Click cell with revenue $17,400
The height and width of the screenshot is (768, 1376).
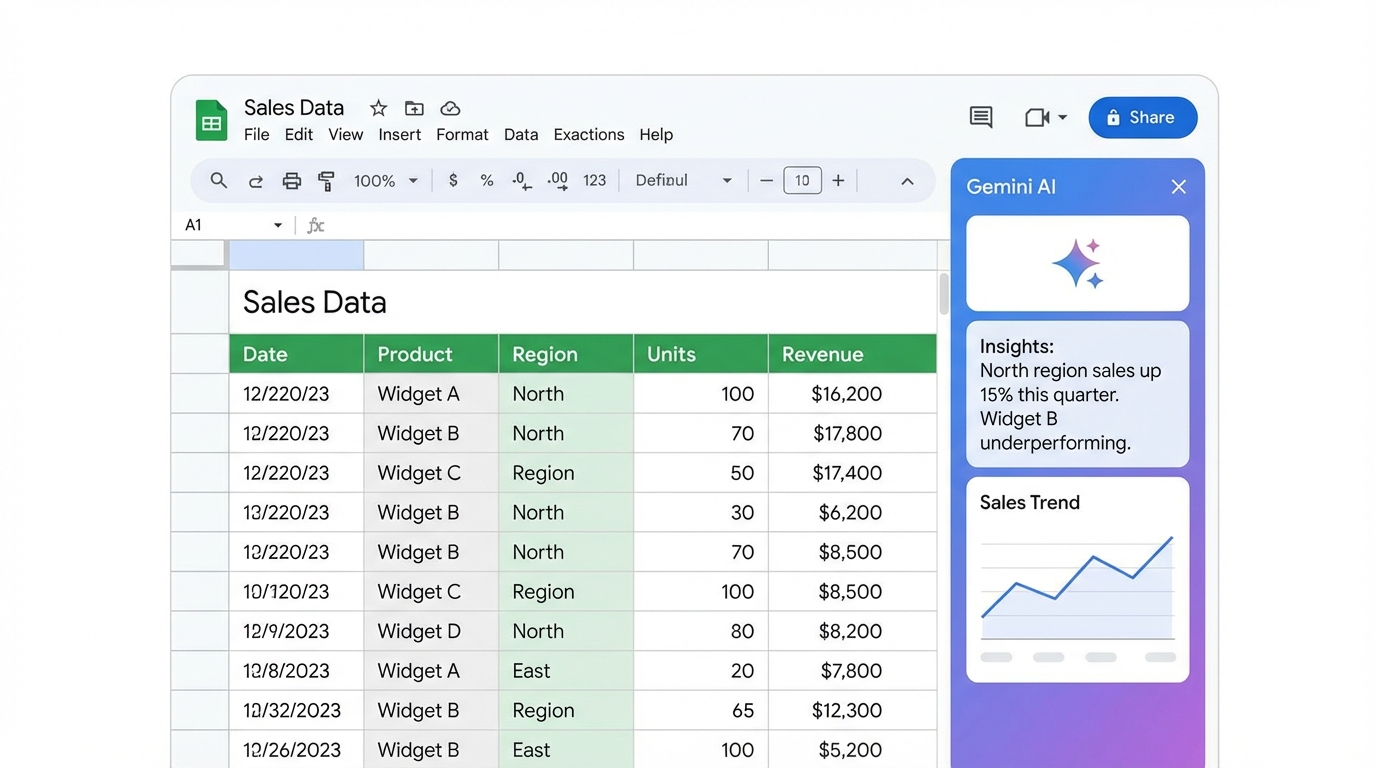pos(853,473)
